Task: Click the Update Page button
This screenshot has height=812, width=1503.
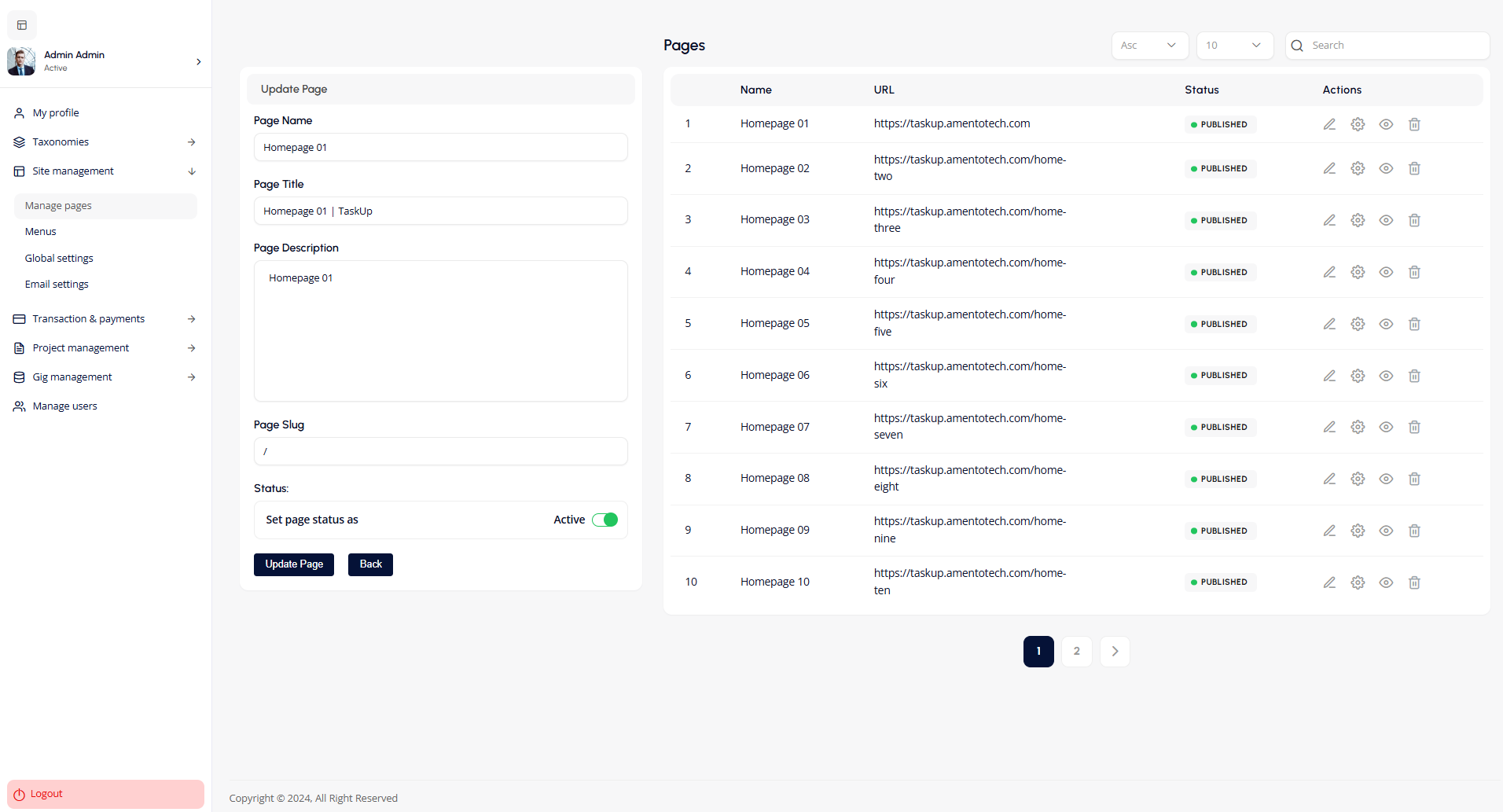Action: 294,564
